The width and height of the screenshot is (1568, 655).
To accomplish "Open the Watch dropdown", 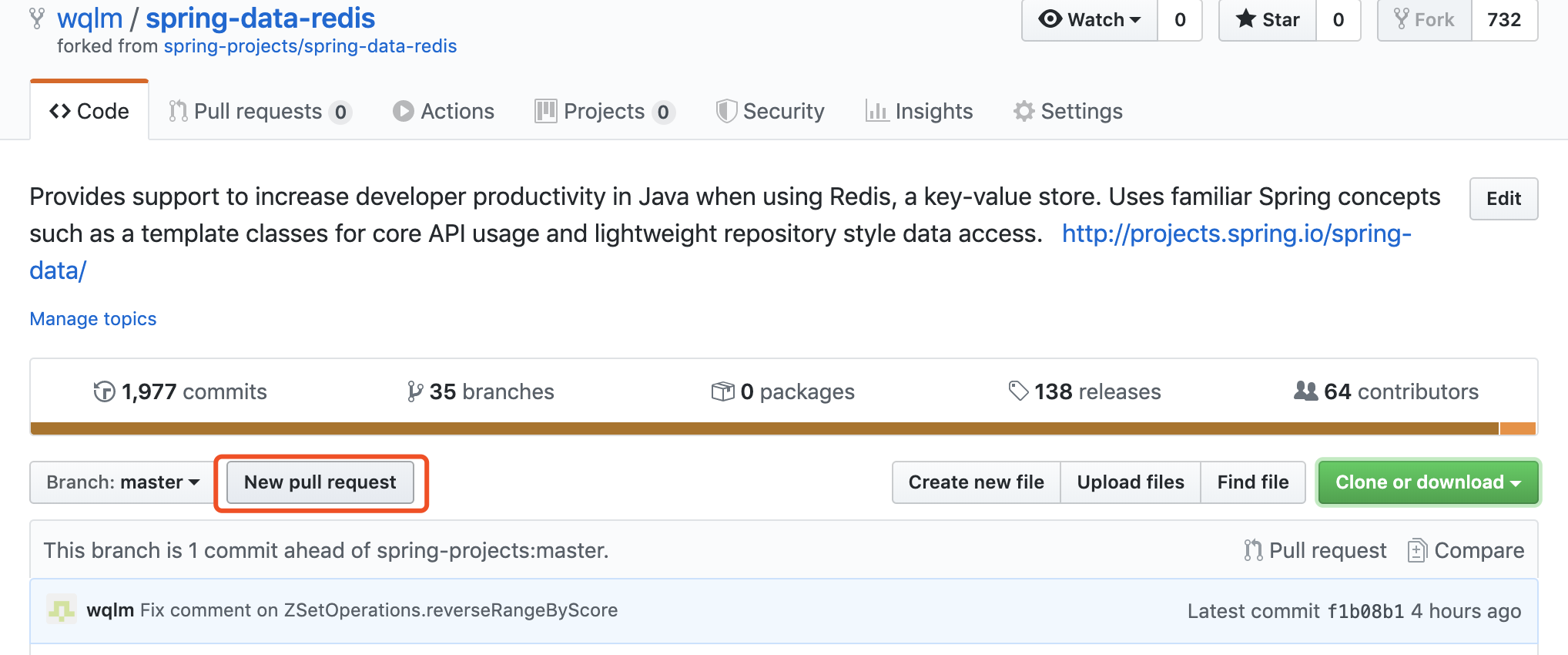I will click(1090, 20).
